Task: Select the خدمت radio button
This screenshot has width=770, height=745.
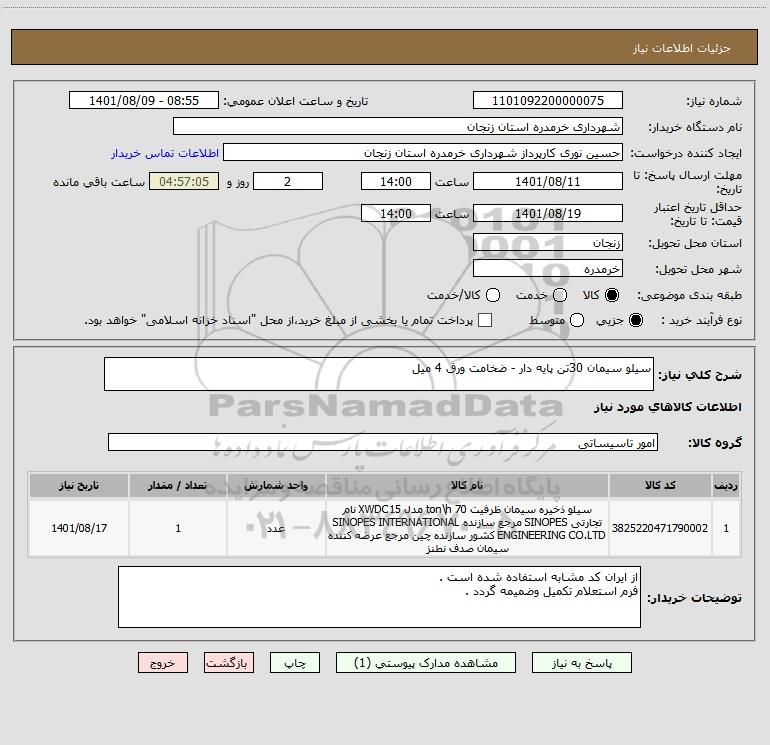Action: (x=560, y=295)
